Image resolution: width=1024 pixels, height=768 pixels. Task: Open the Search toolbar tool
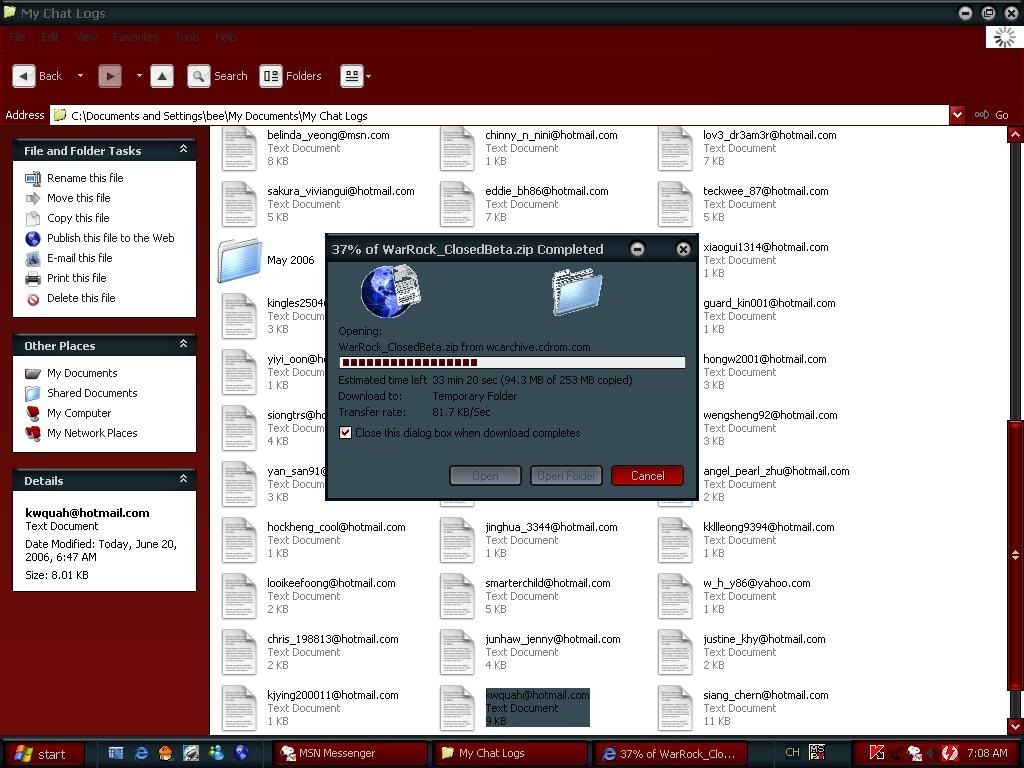(218, 76)
